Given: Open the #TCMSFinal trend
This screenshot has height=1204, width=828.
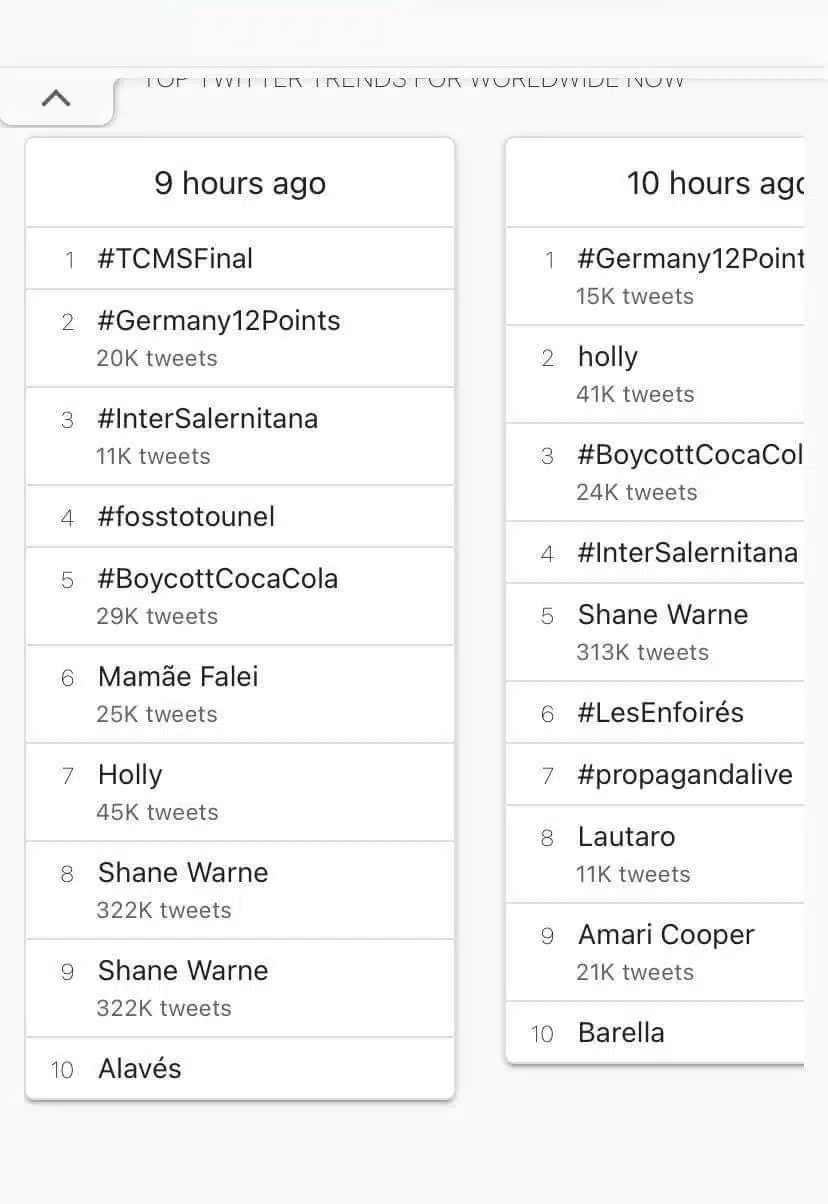Looking at the screenshot, I should [x=240, y=259].
